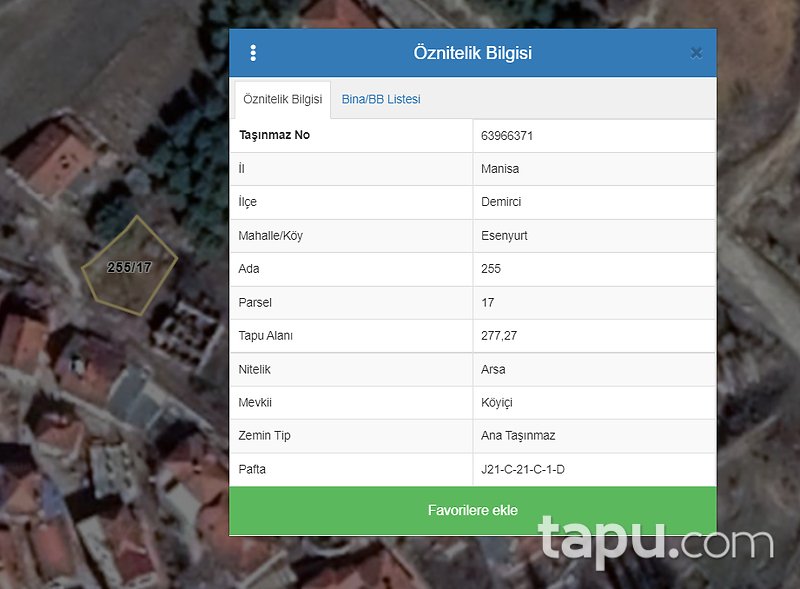Select the Esenyurt neighborhood value
The image size is (800, 589).
click(x=504, y=236)
